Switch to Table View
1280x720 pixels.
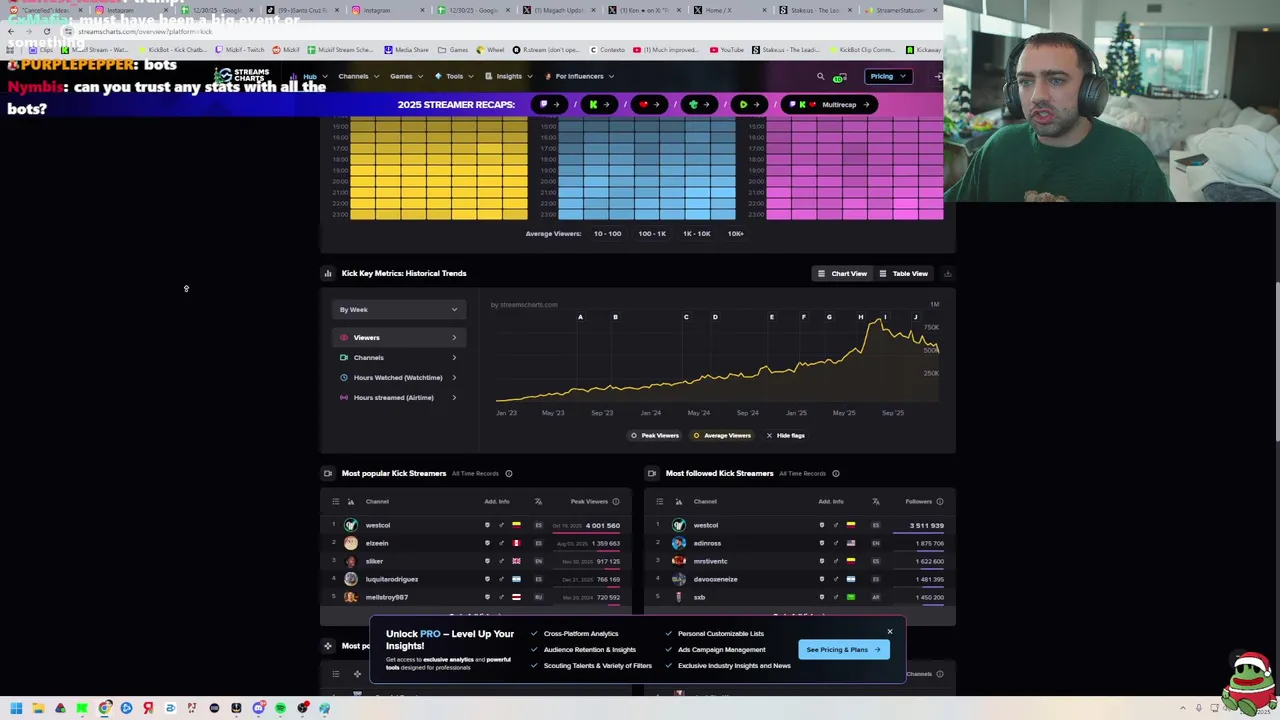tap(904, 273)
